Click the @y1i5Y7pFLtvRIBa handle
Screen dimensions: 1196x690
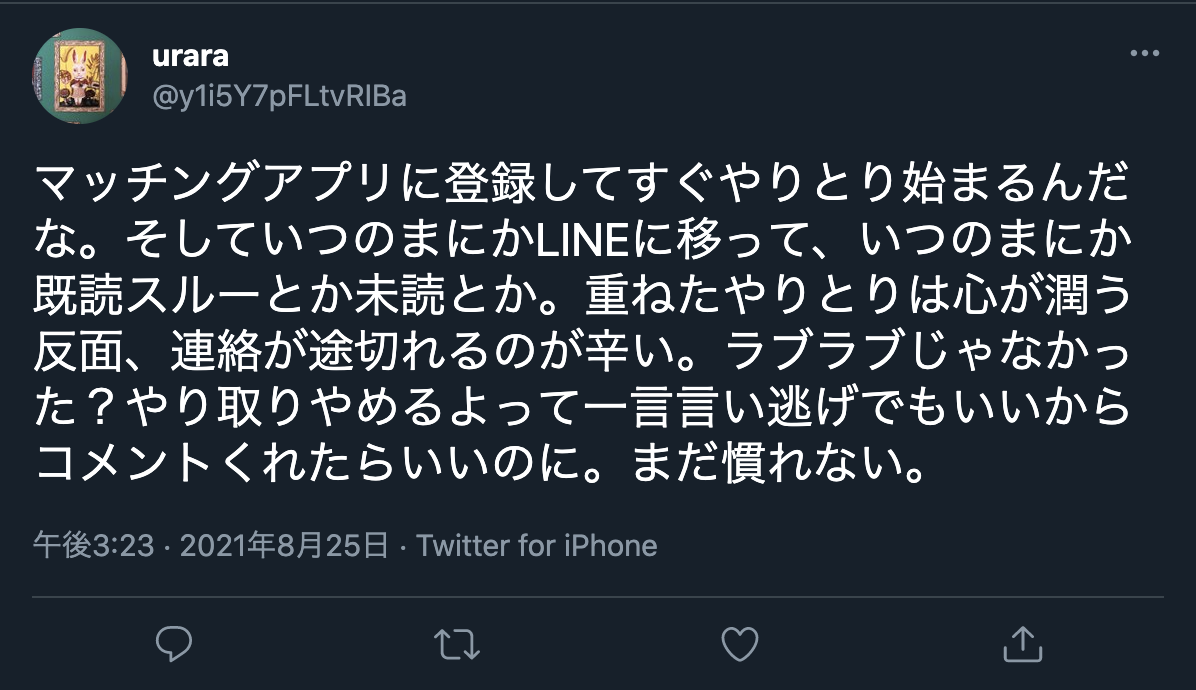[x=279, y=97]
